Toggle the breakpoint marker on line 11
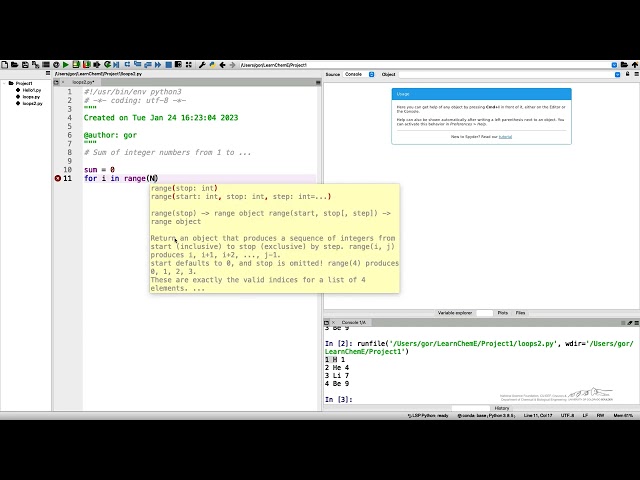The height and width of the screenshot is (480, 640). click(58, 178)
